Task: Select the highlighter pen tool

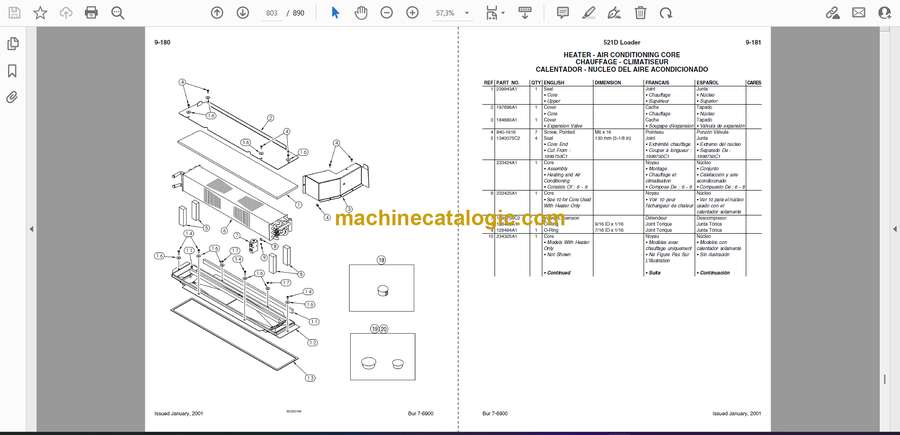Action: [x=588, y=13]
